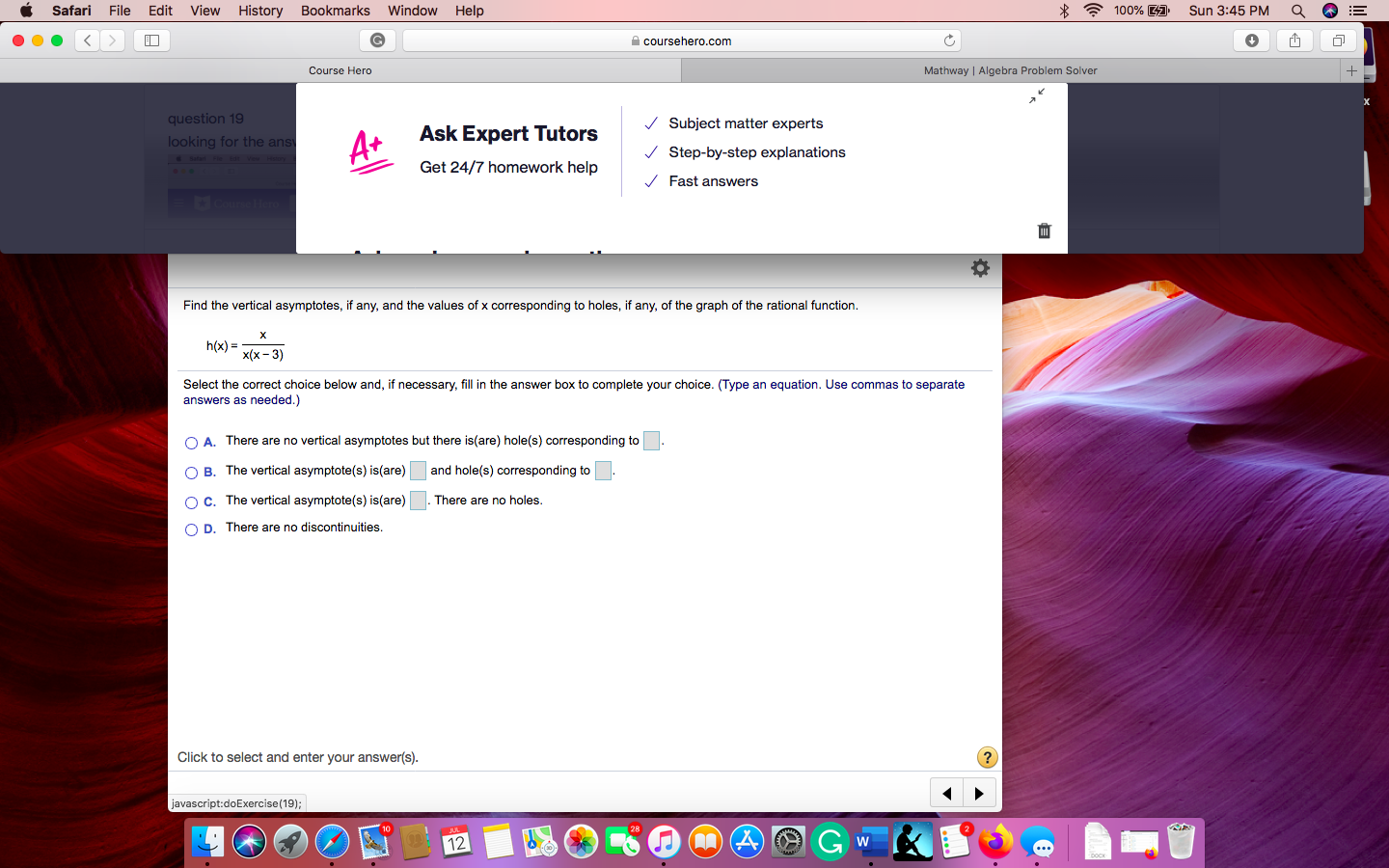Click the Grammarly extension button in toolbar

pos(377,41)
